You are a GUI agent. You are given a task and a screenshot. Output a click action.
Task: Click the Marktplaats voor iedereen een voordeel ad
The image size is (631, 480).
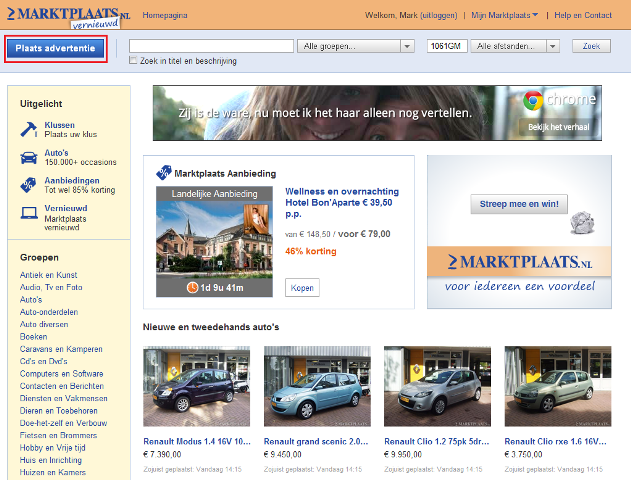tap(519, 232)
